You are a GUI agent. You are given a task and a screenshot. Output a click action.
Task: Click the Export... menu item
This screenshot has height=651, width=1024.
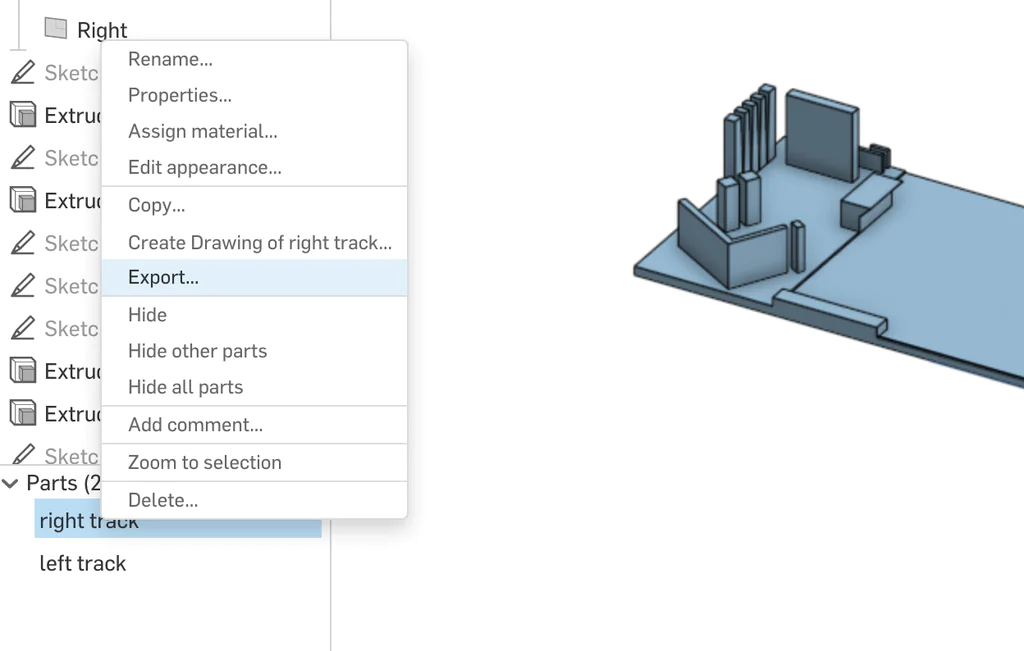pos(254,278)
